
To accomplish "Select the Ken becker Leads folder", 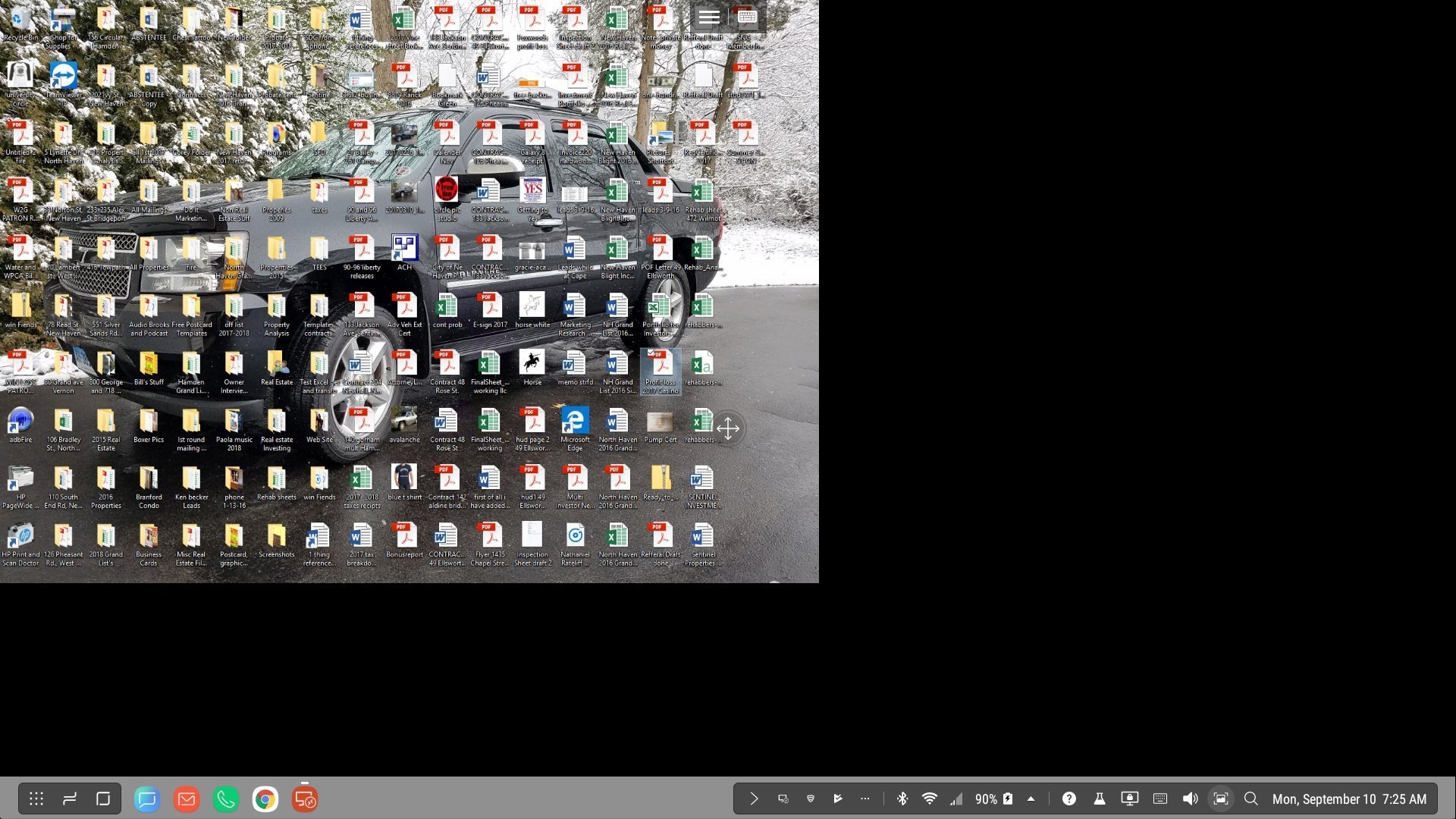I will [x=191, y=486].
